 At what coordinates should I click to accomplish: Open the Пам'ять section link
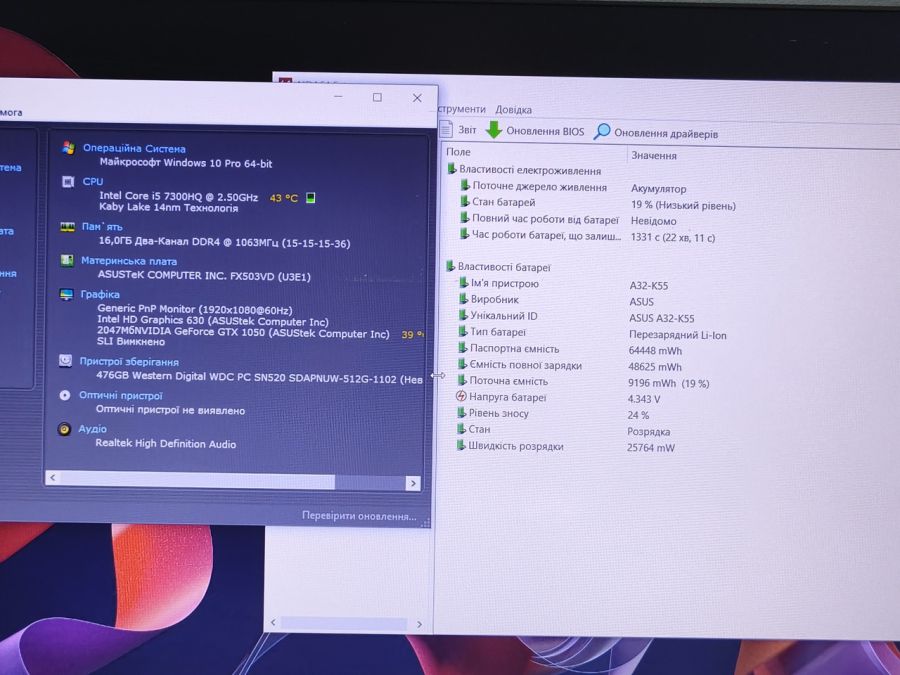coord(102,227)
